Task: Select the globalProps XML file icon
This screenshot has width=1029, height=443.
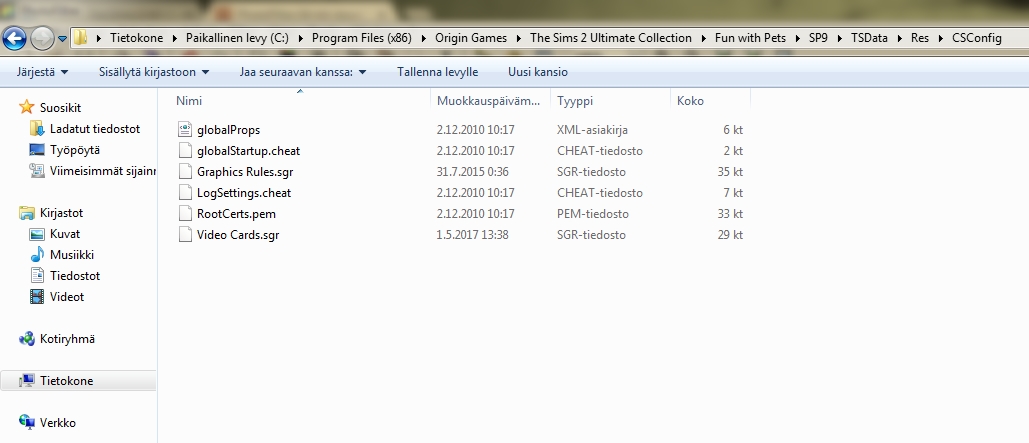Action: [x=184, y=130]
